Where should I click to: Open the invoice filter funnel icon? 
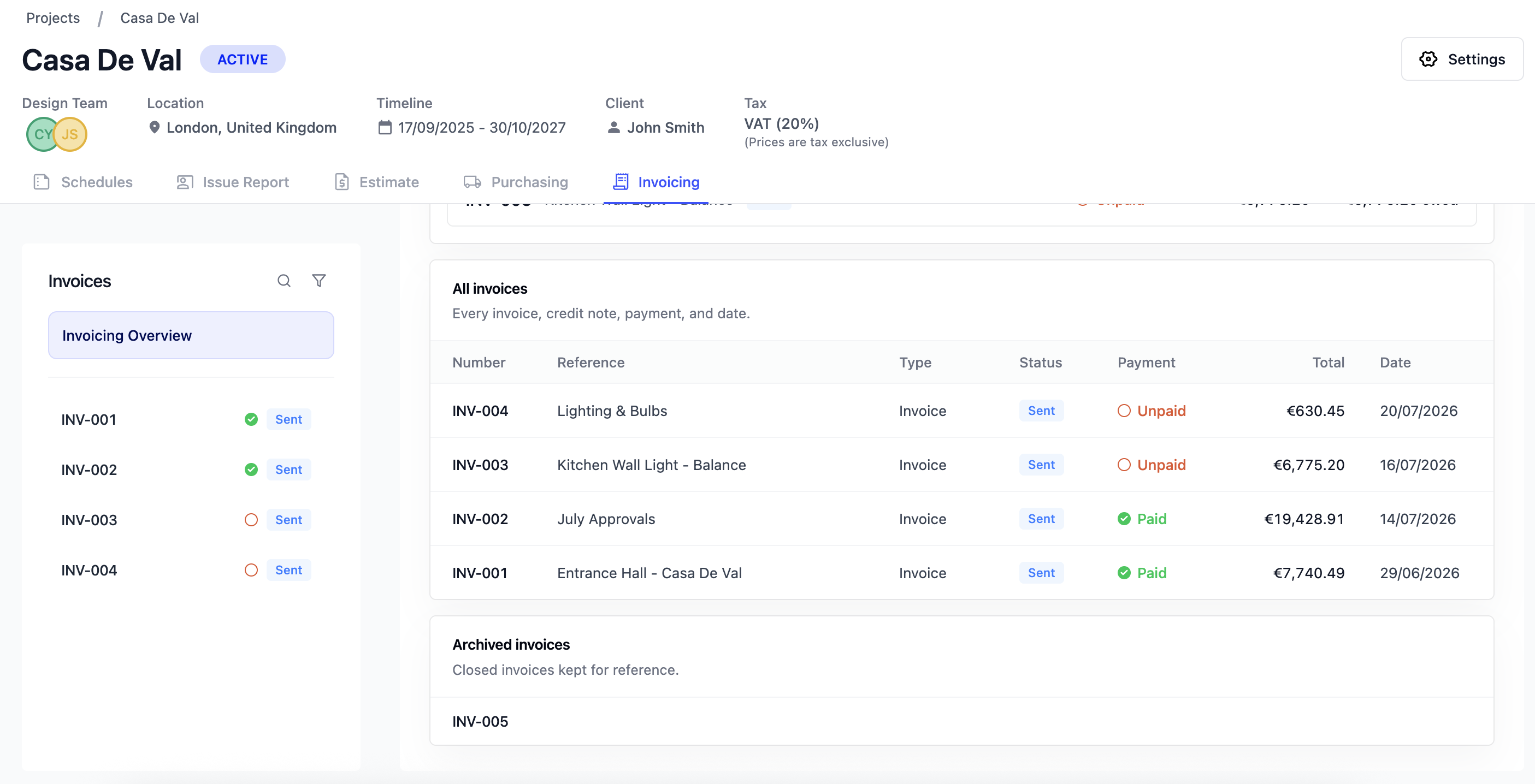coord(319,281)
